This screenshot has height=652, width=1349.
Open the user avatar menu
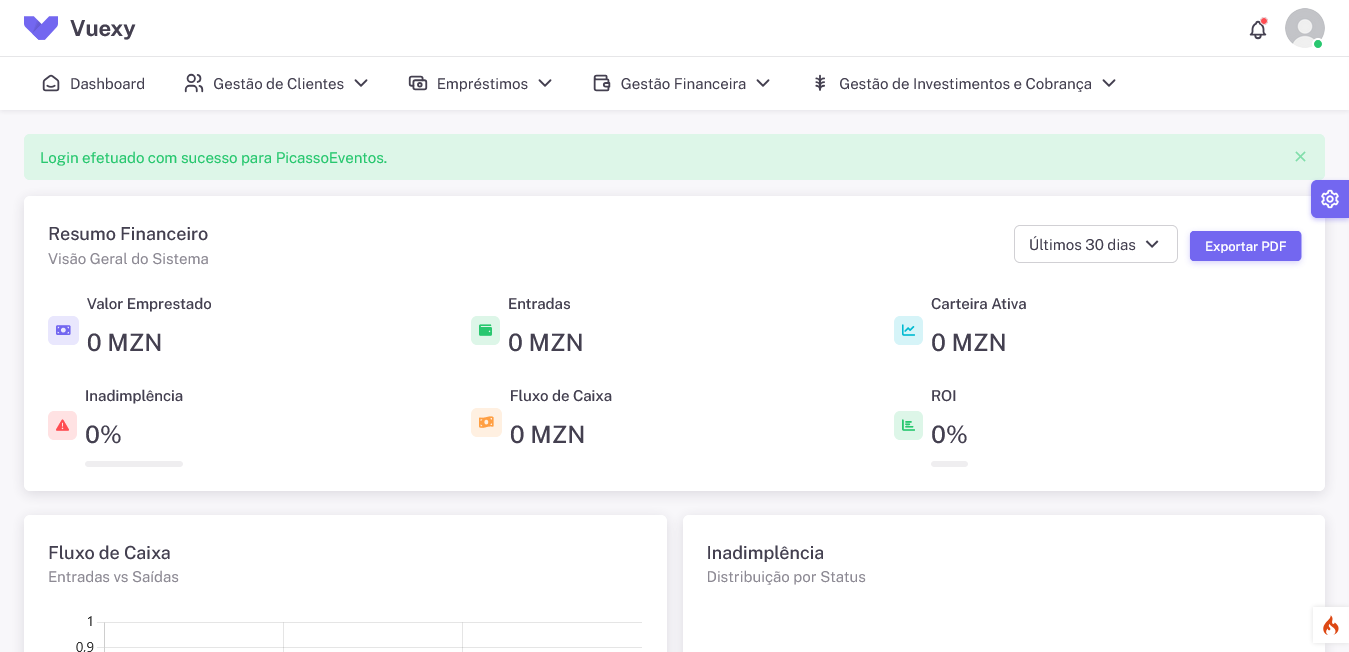[1304, 28]
